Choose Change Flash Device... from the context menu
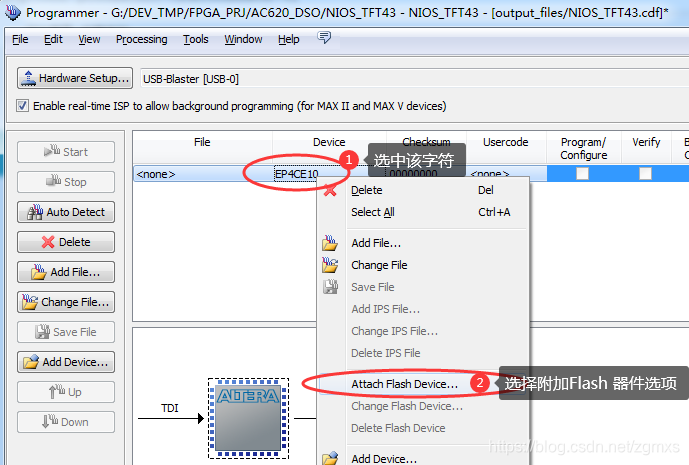The image size is (689, 465). coord(423,406)
